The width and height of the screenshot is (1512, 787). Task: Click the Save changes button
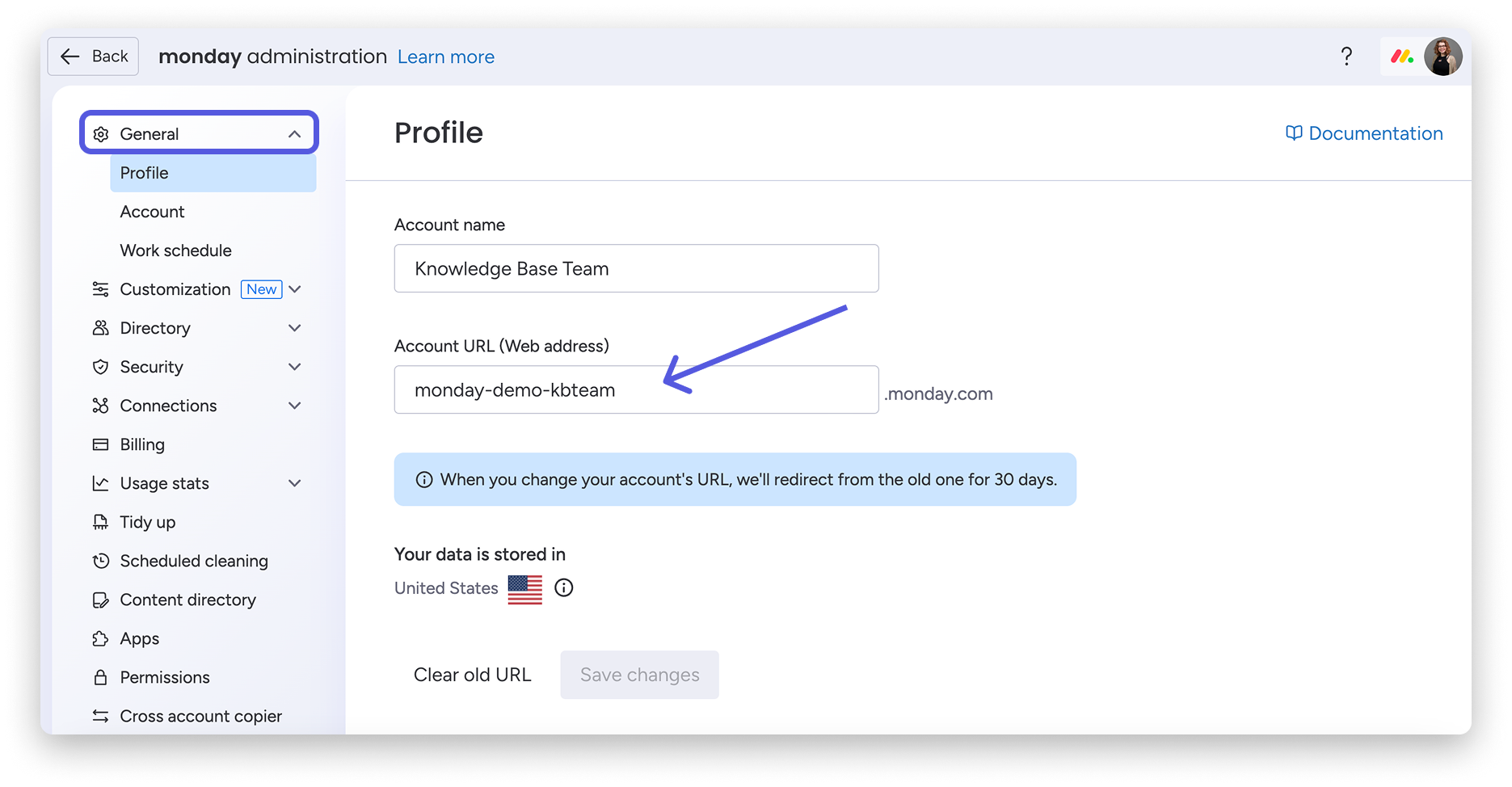pyautogui.click(x=639, y=675)
